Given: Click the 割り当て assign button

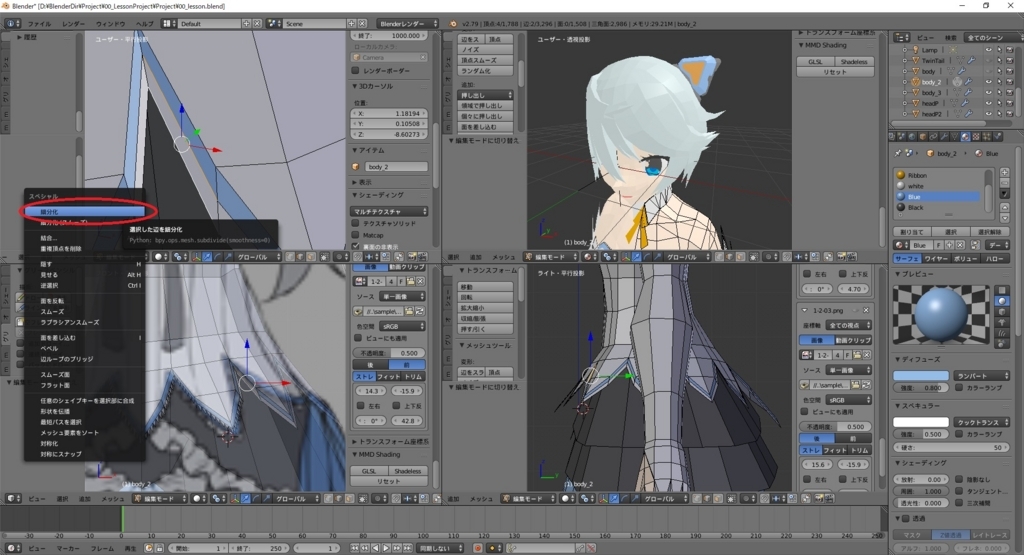Looking at the screenshot, I should (912, 232).
